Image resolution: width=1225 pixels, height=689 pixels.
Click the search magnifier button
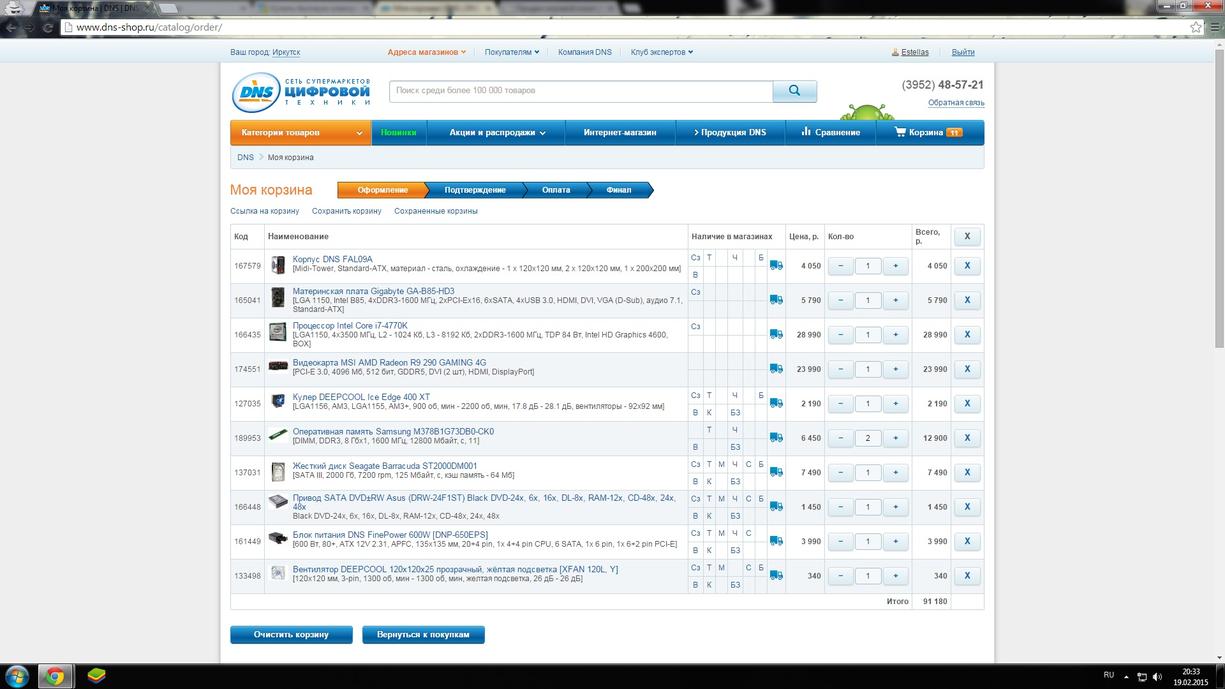794,91
